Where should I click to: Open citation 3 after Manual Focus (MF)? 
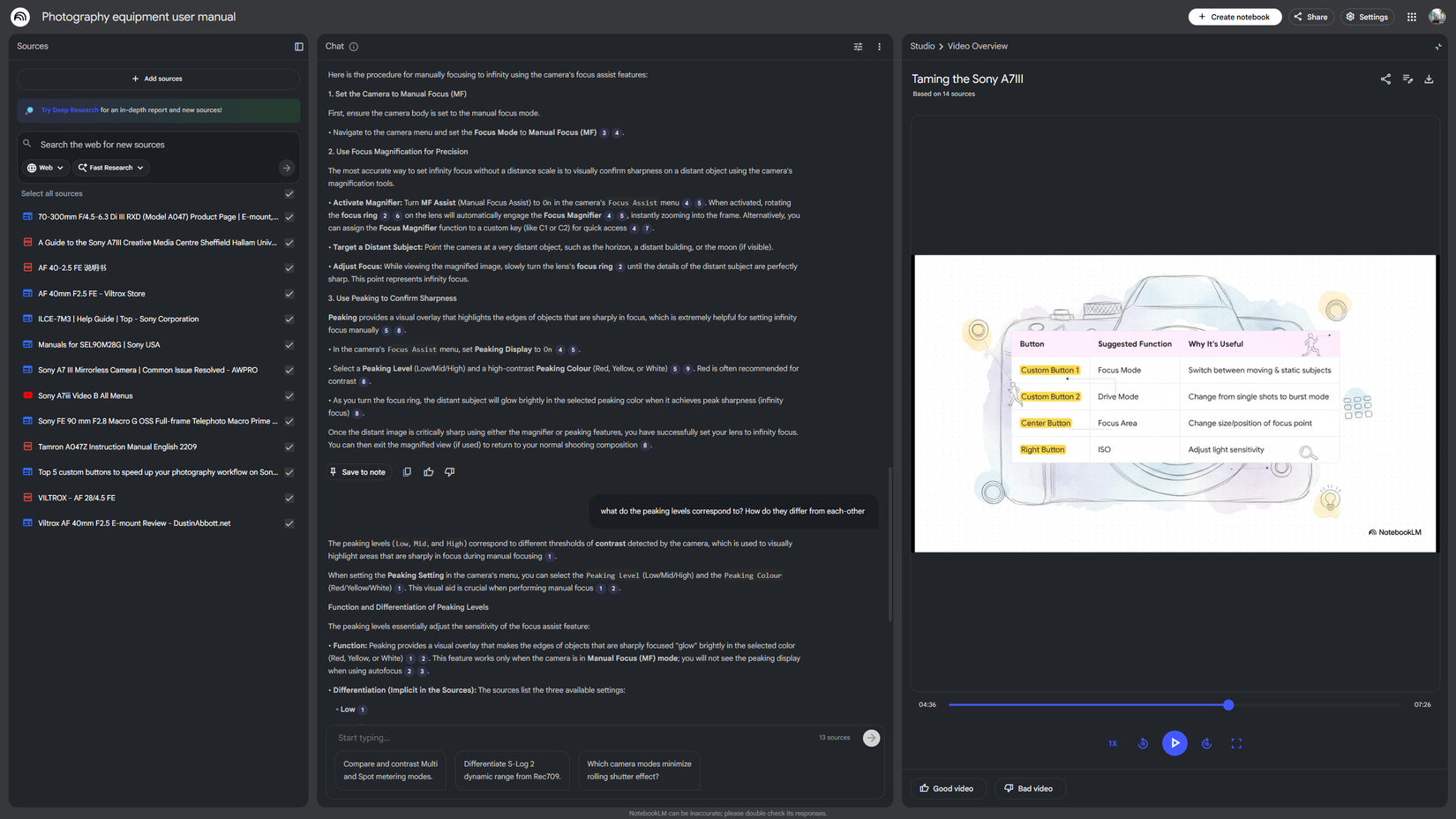[x=604, y=133]
